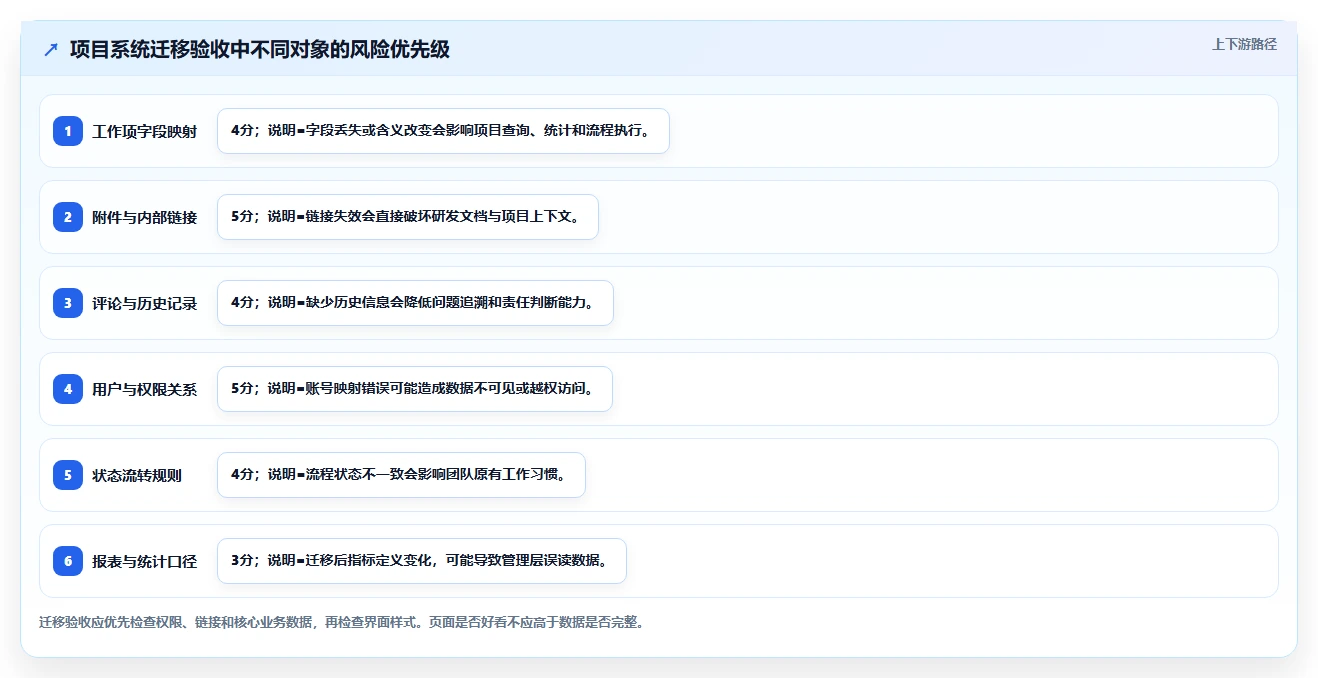
Task: Click the 评论与历史记录 label
Action: (x=145, y=304)
